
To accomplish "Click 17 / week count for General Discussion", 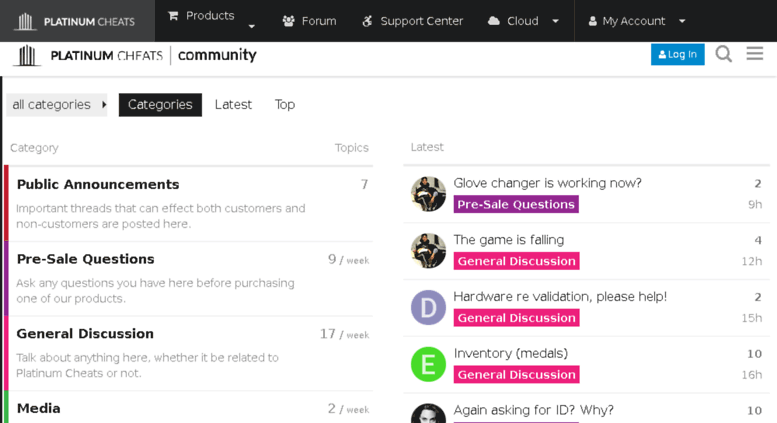I will pos(344,334).
